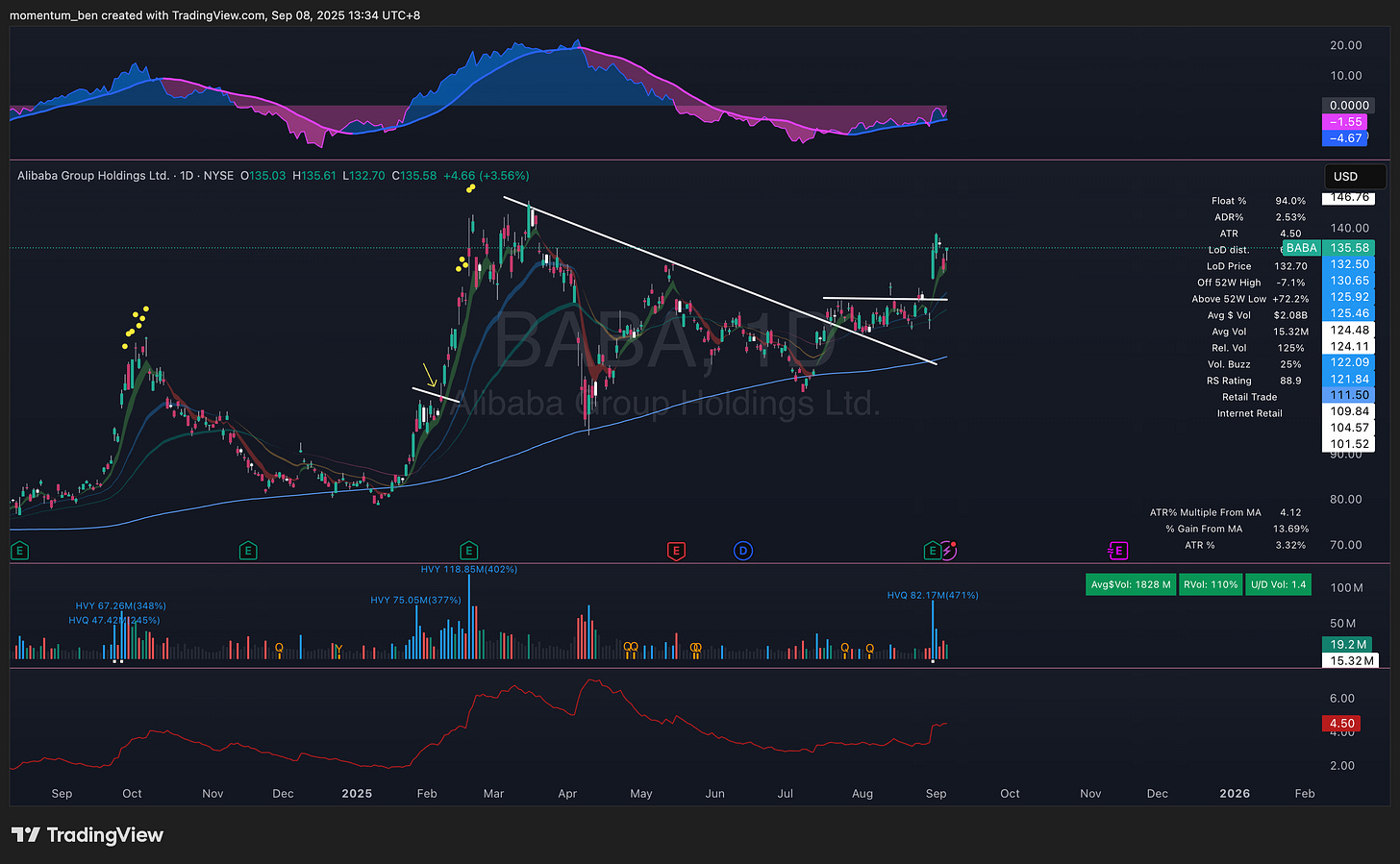Click the C135.58 close value in the legend
Image resolution: width=1400 pixels, height=864 pixels.
[x=414, y=176]
